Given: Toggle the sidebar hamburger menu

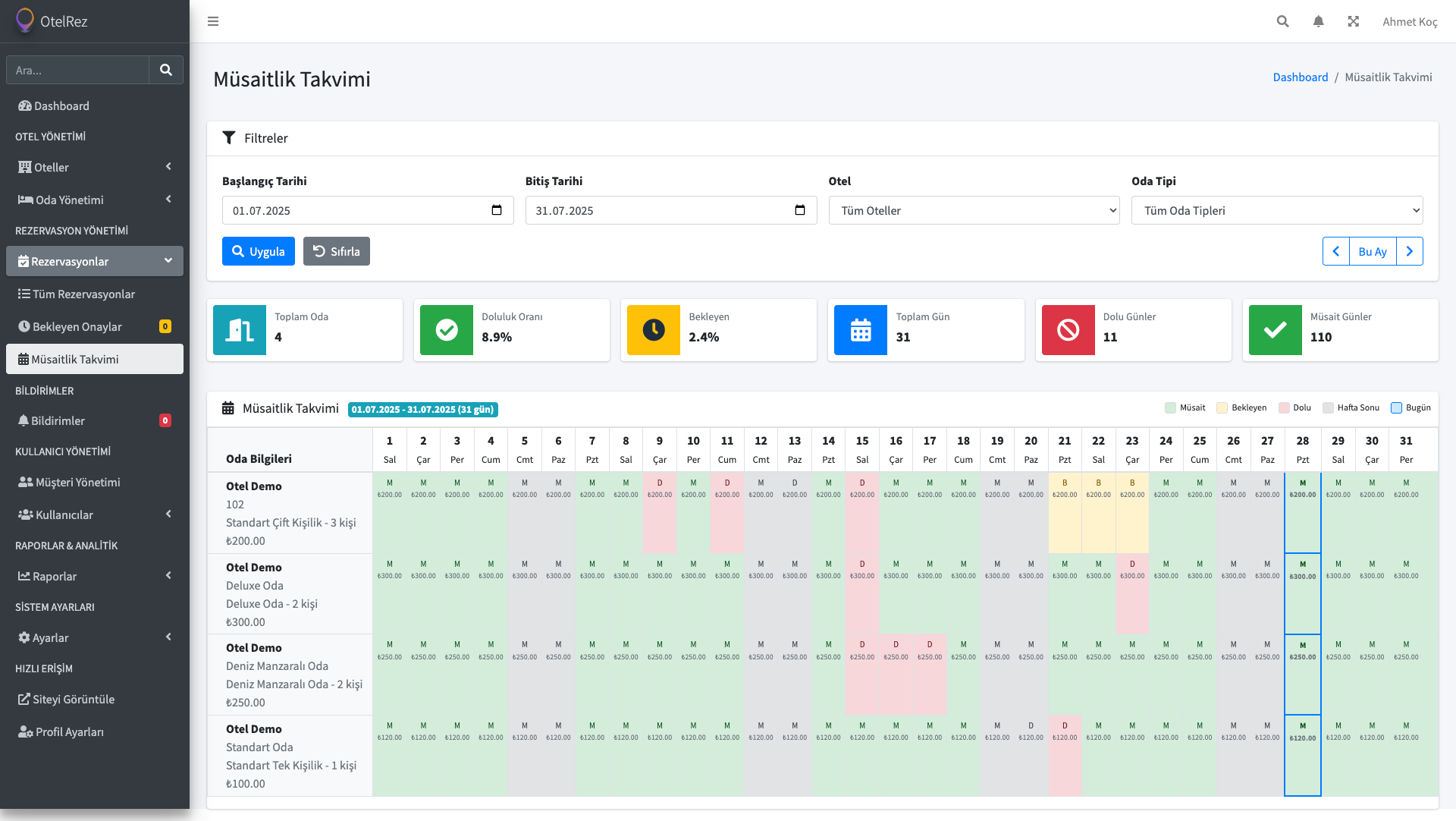Looking at the screenshot, I should (x=213, y=21).
